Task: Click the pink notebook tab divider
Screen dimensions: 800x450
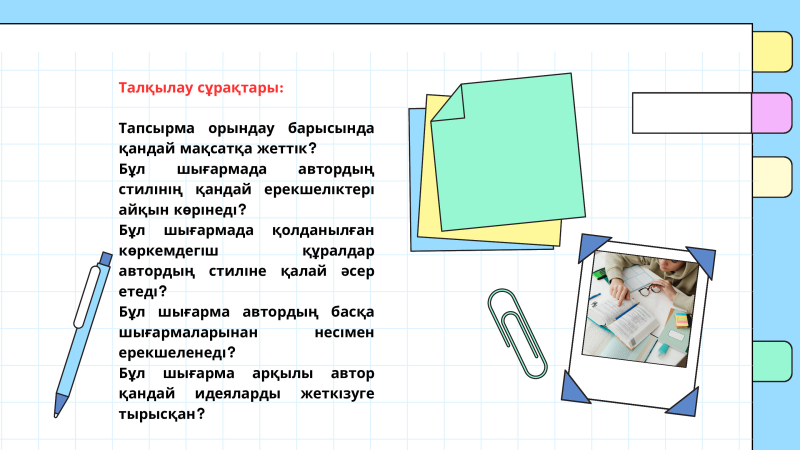Action: pos(772,113)
